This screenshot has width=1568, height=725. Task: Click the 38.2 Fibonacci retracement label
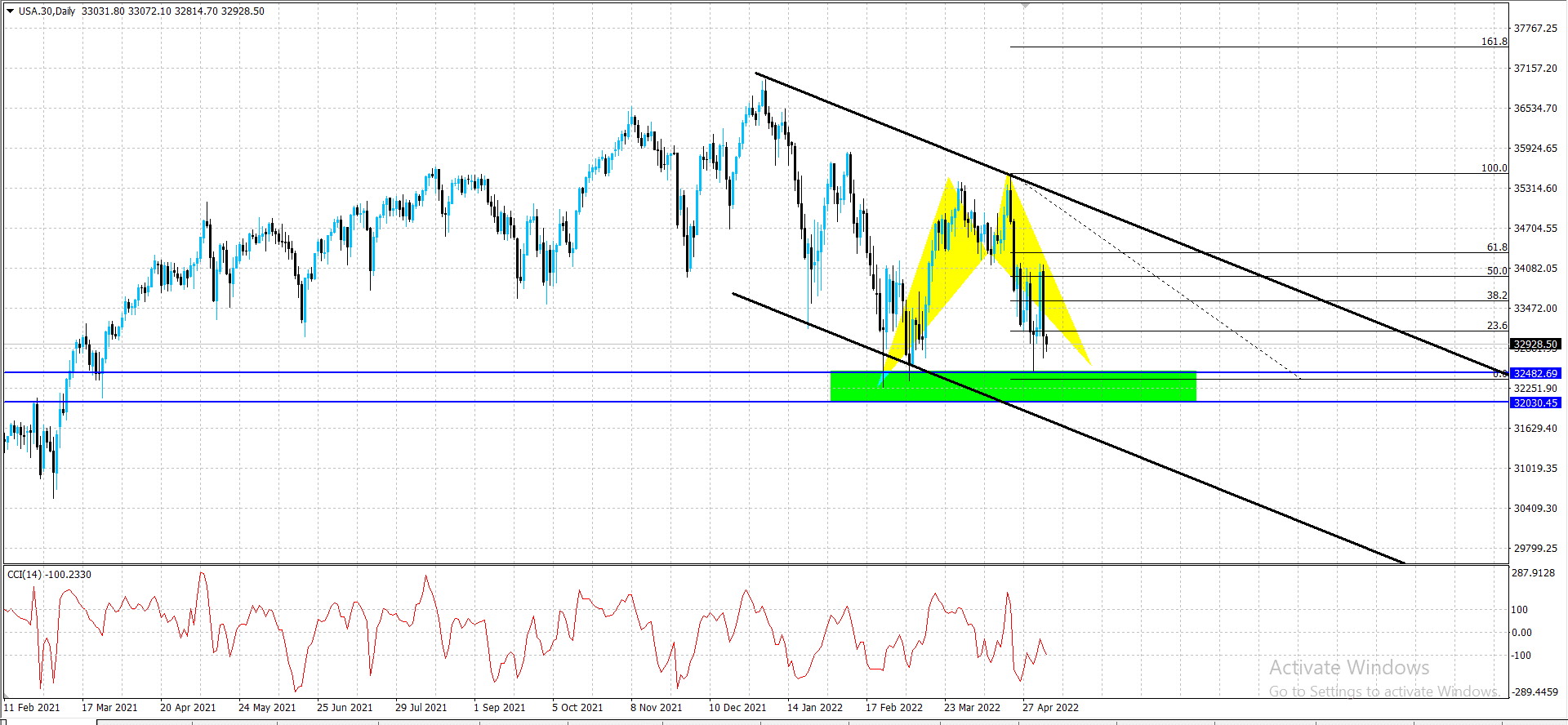pyautogui.click(x=1497, y=295)
